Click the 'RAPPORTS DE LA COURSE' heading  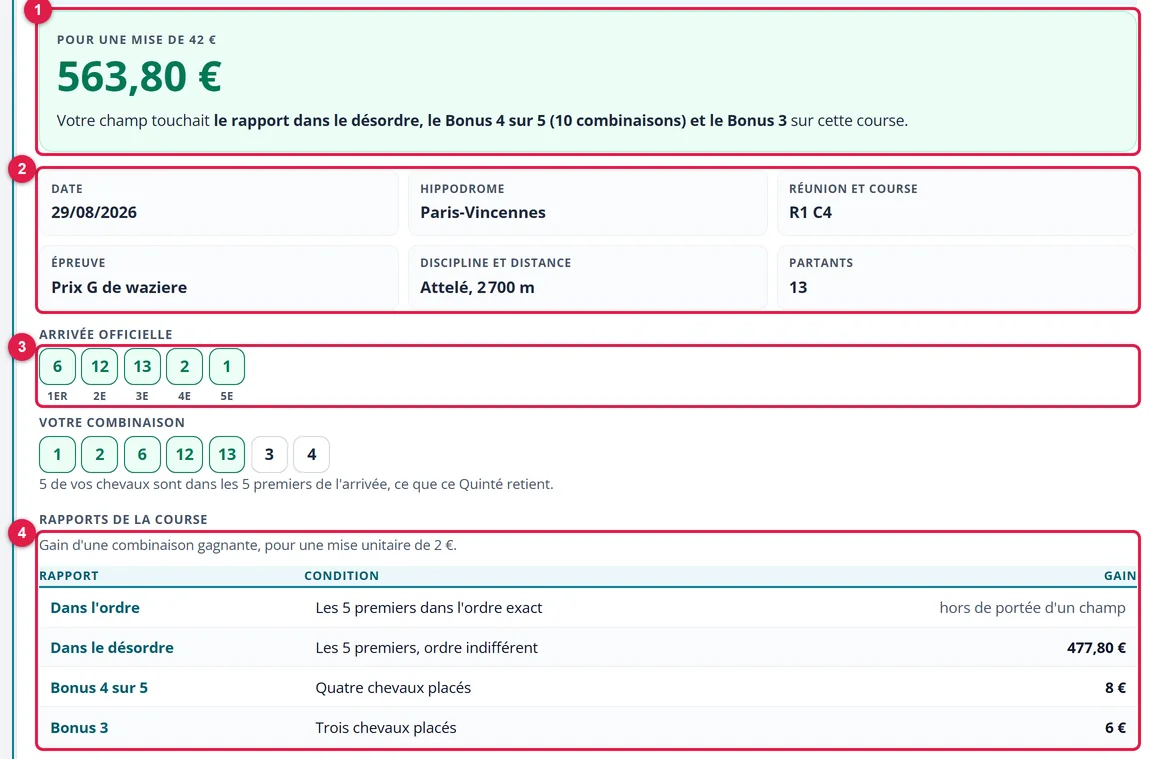123,519
